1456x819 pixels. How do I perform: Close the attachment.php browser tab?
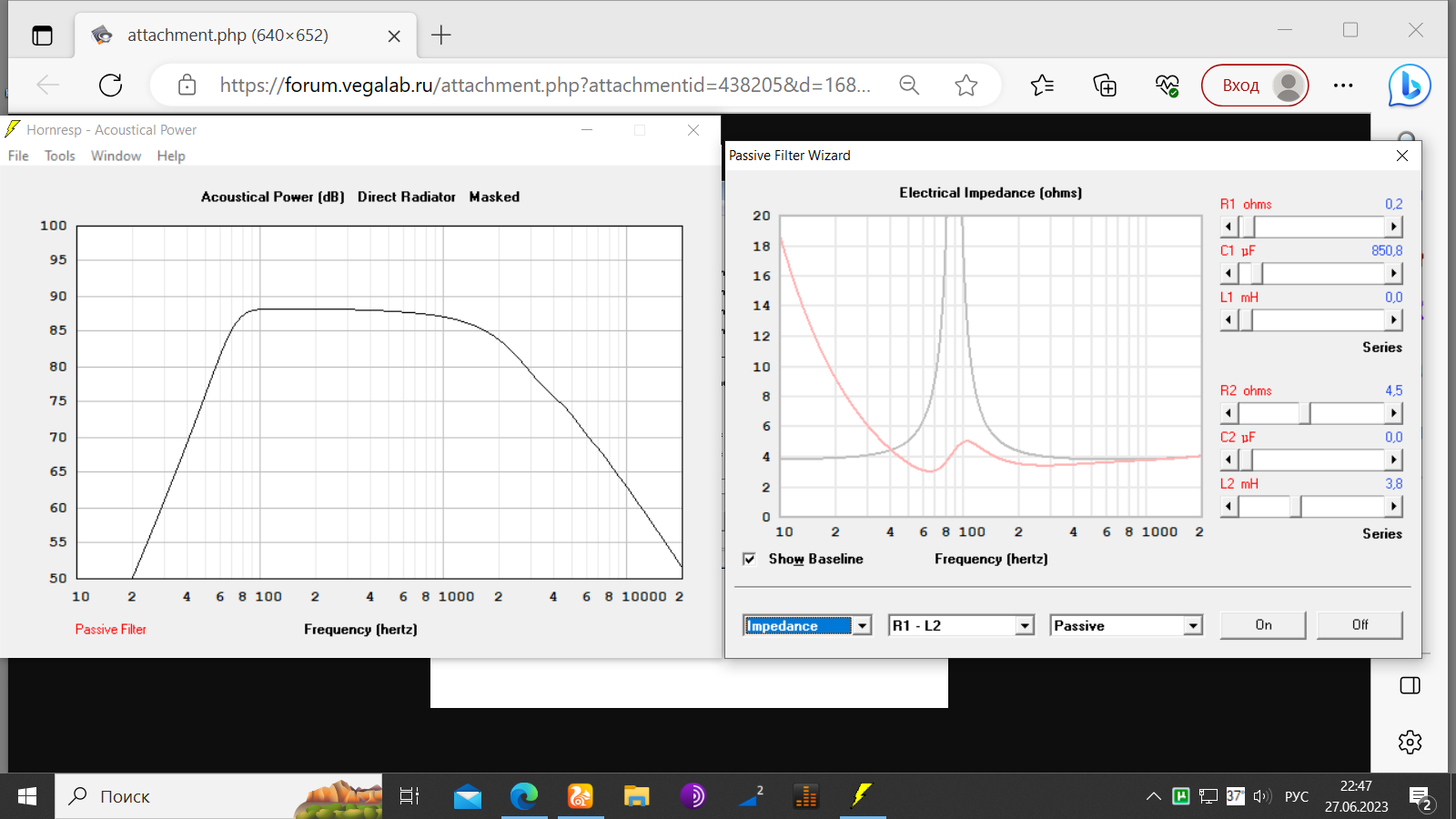click(394, 36)
